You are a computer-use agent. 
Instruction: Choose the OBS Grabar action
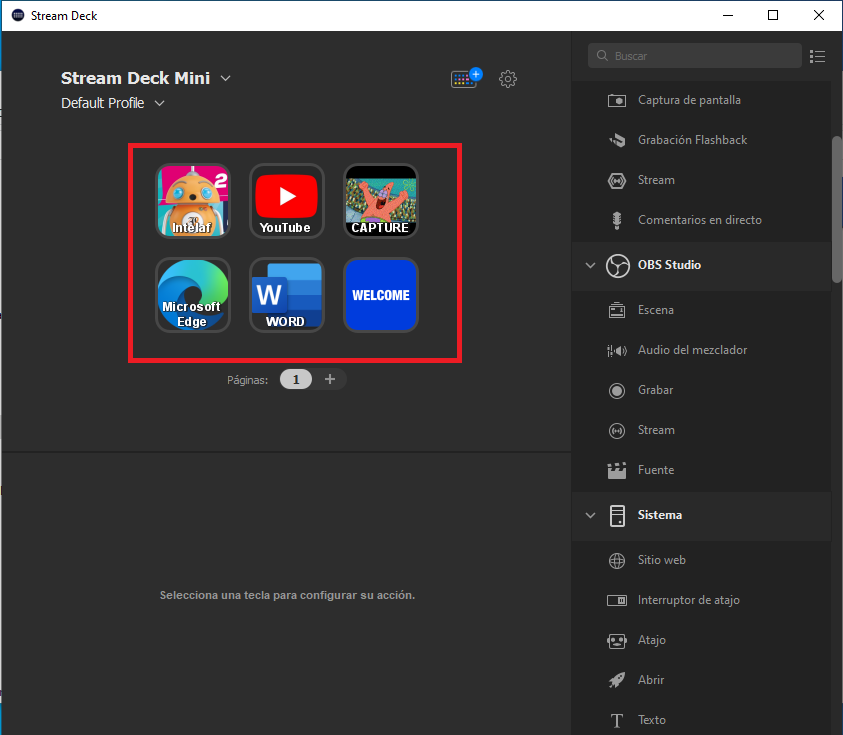tap(655, 390)
